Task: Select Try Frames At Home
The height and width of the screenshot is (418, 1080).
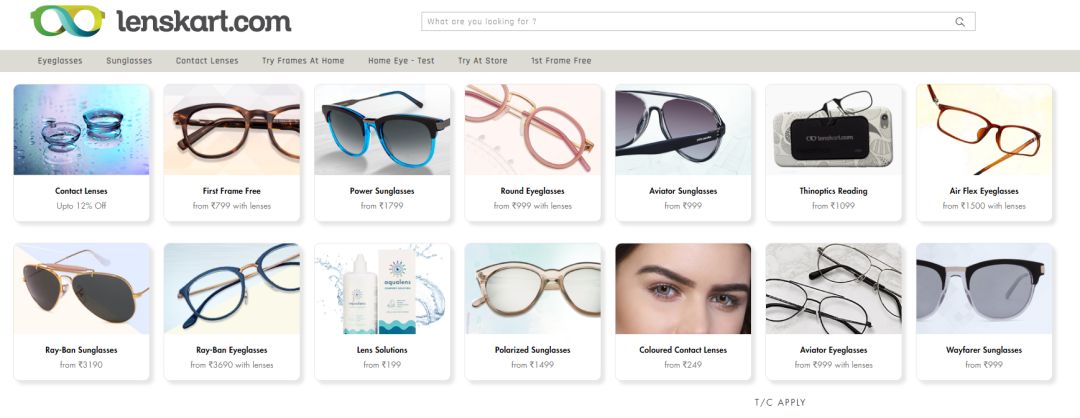Action: click(x=303, y=61)
